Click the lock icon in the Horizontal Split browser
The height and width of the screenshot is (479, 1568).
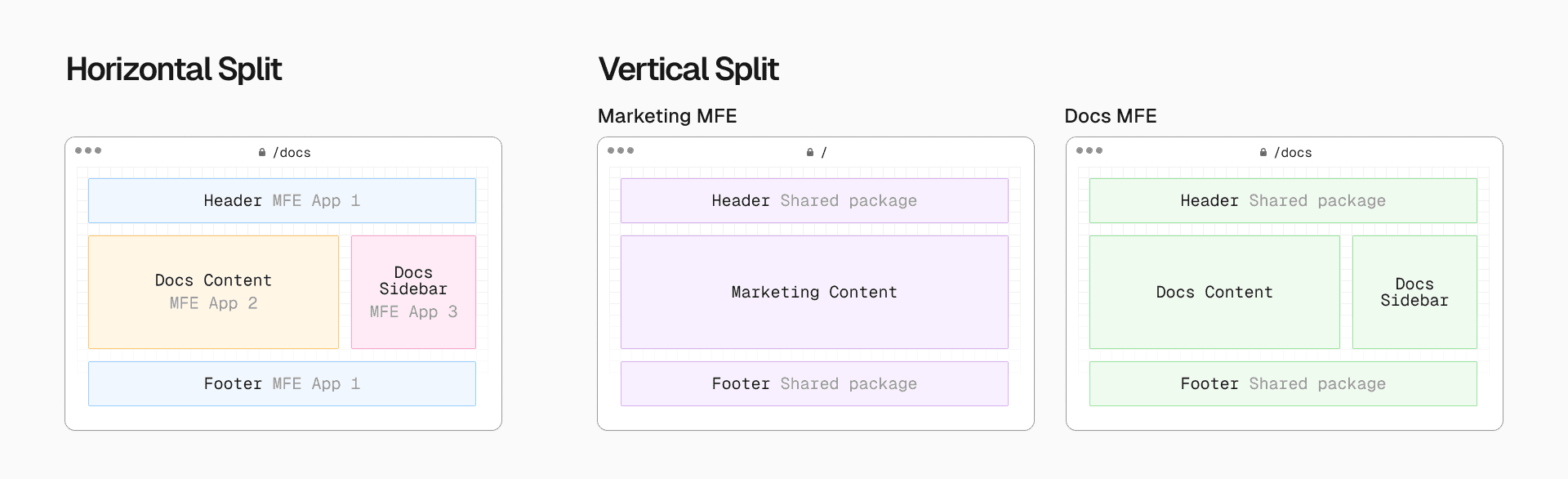coord(262,153)
